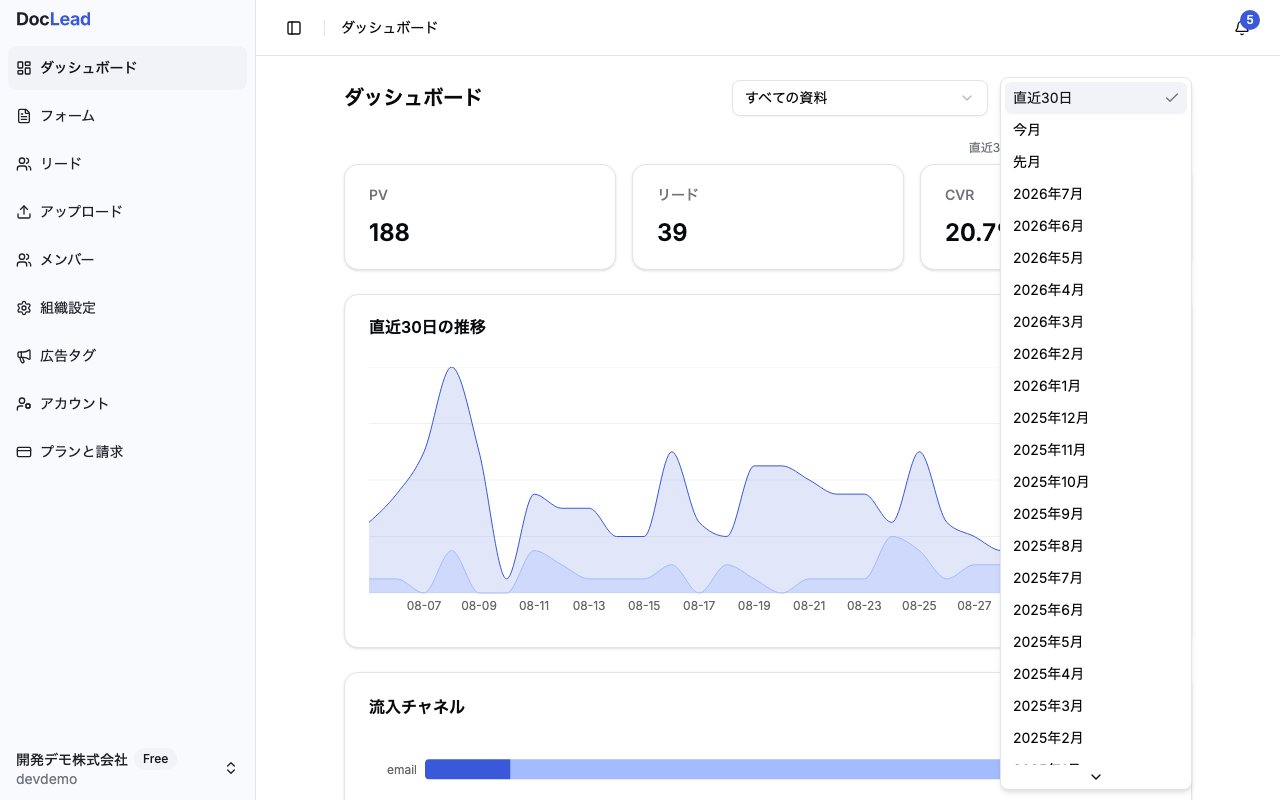Choose 2025年5月 from the list
This screenshot has height=800, width=1280.
(1096, 642)
